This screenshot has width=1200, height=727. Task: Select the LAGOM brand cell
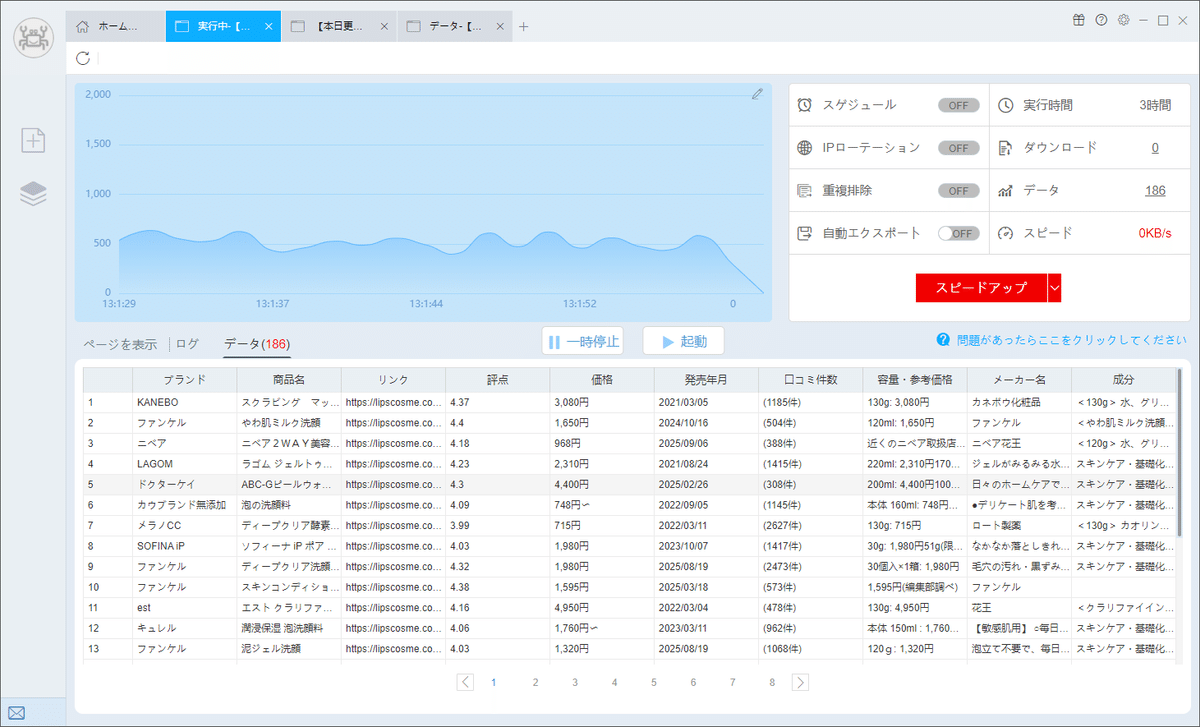tap(184, 464)
